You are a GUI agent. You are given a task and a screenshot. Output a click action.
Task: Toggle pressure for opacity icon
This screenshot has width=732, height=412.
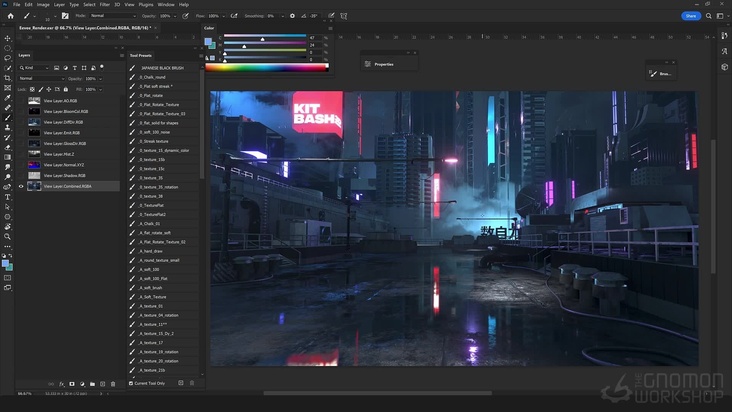[x=185, y=16]
